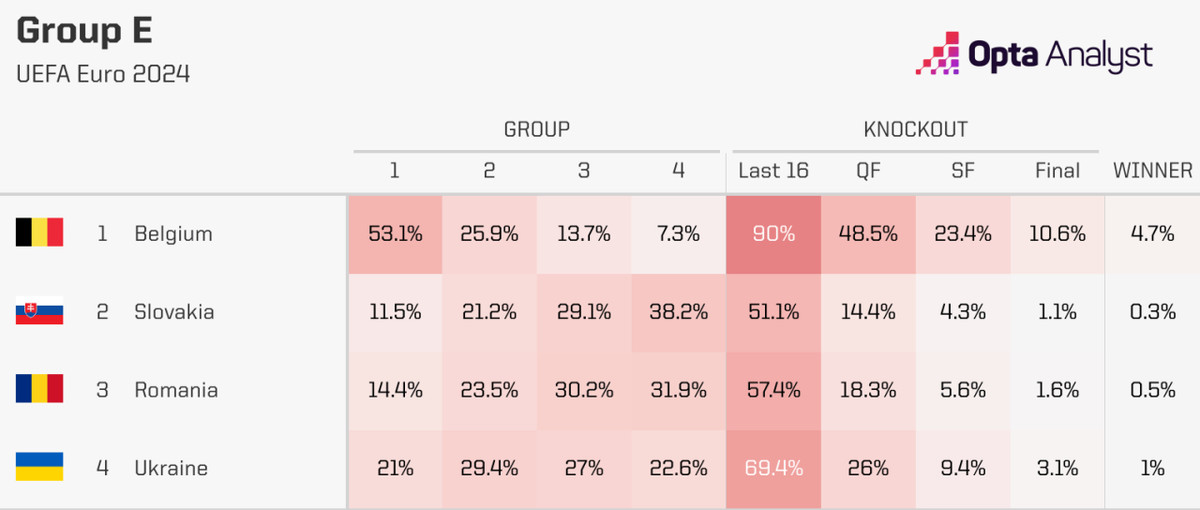Click the Romania flag icon

coord(40,389)
